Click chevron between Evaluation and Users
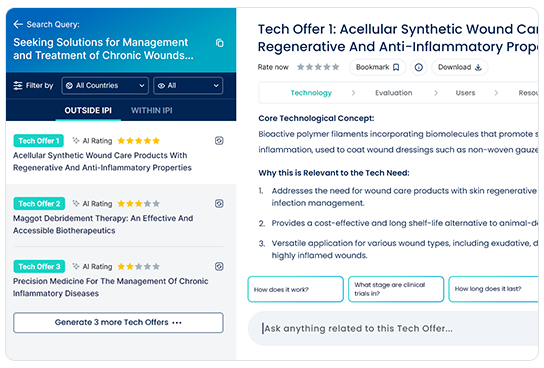 click(436, 93)
